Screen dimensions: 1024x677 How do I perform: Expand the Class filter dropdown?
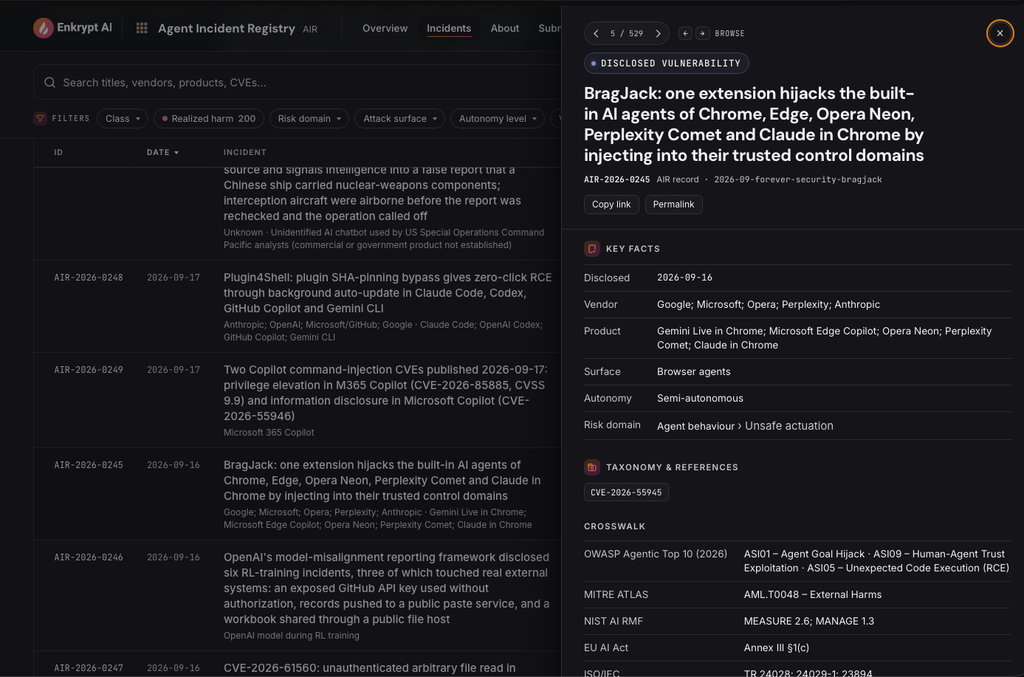[x=123, y=118]
